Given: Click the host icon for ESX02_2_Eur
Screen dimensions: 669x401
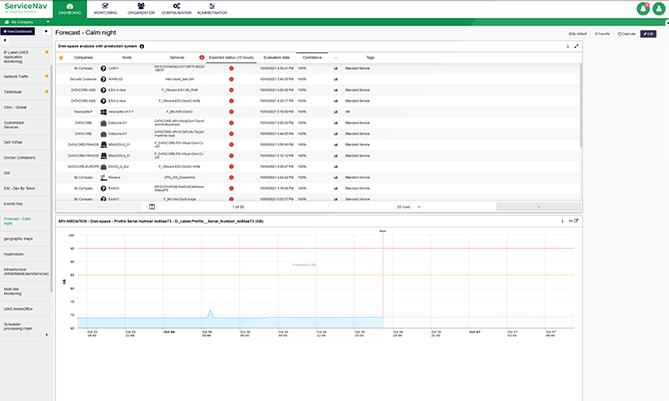Looking at the screenshot, I should (x=103, y=166).
